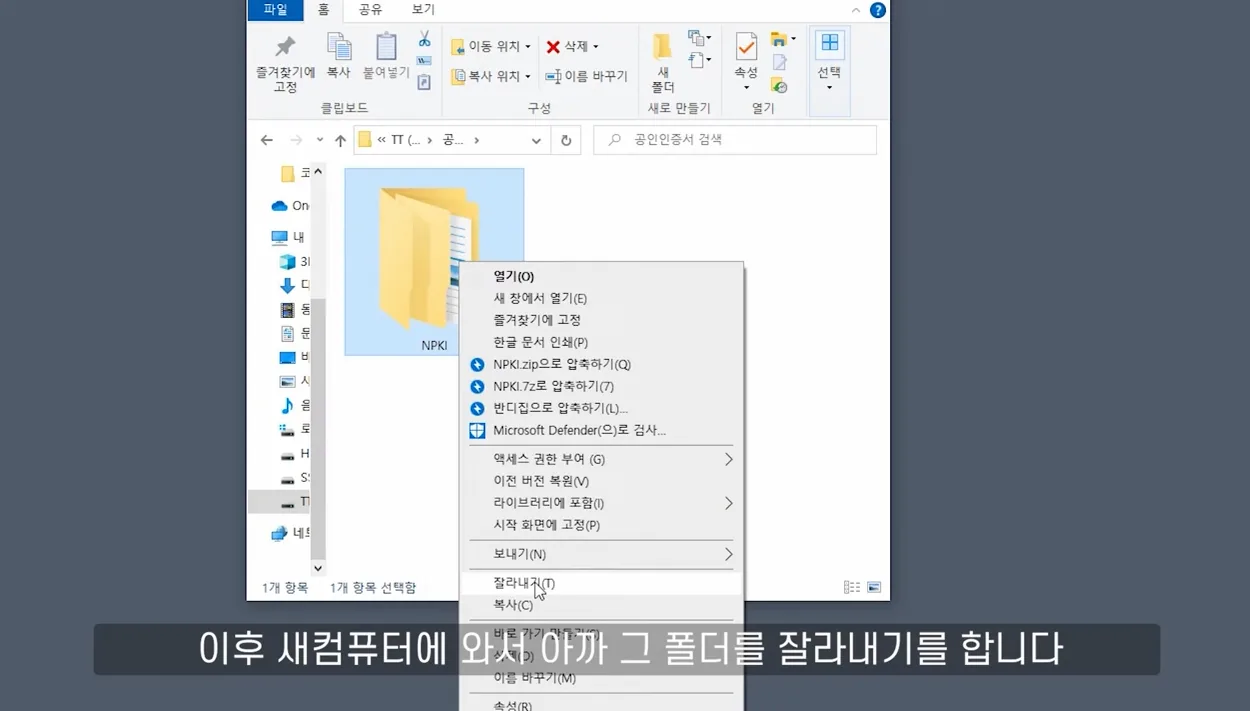
Task: Click 이름 바꾸기 in the ribbon
Action: tap(586, 76)
